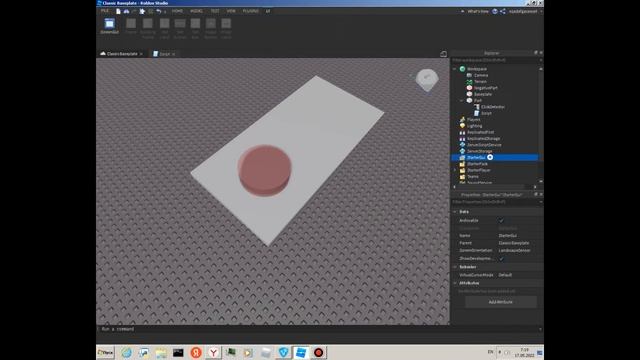Click the EN language indicator in tray

coord(490,352)
